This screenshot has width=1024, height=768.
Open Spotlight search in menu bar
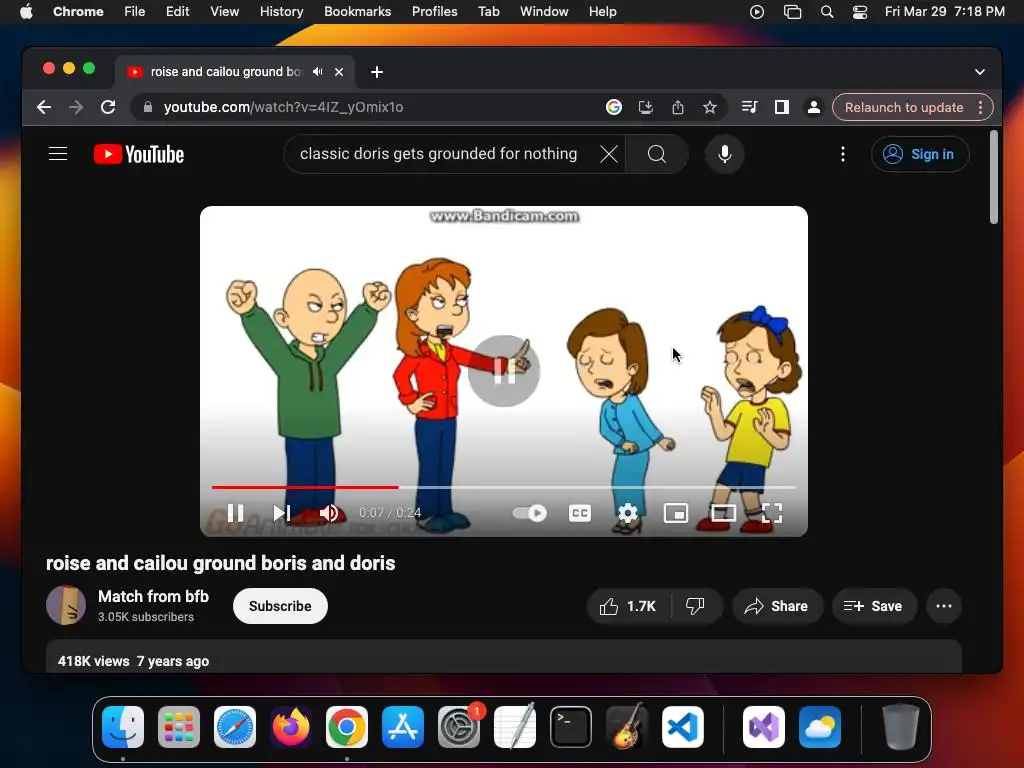click(826, 12)
